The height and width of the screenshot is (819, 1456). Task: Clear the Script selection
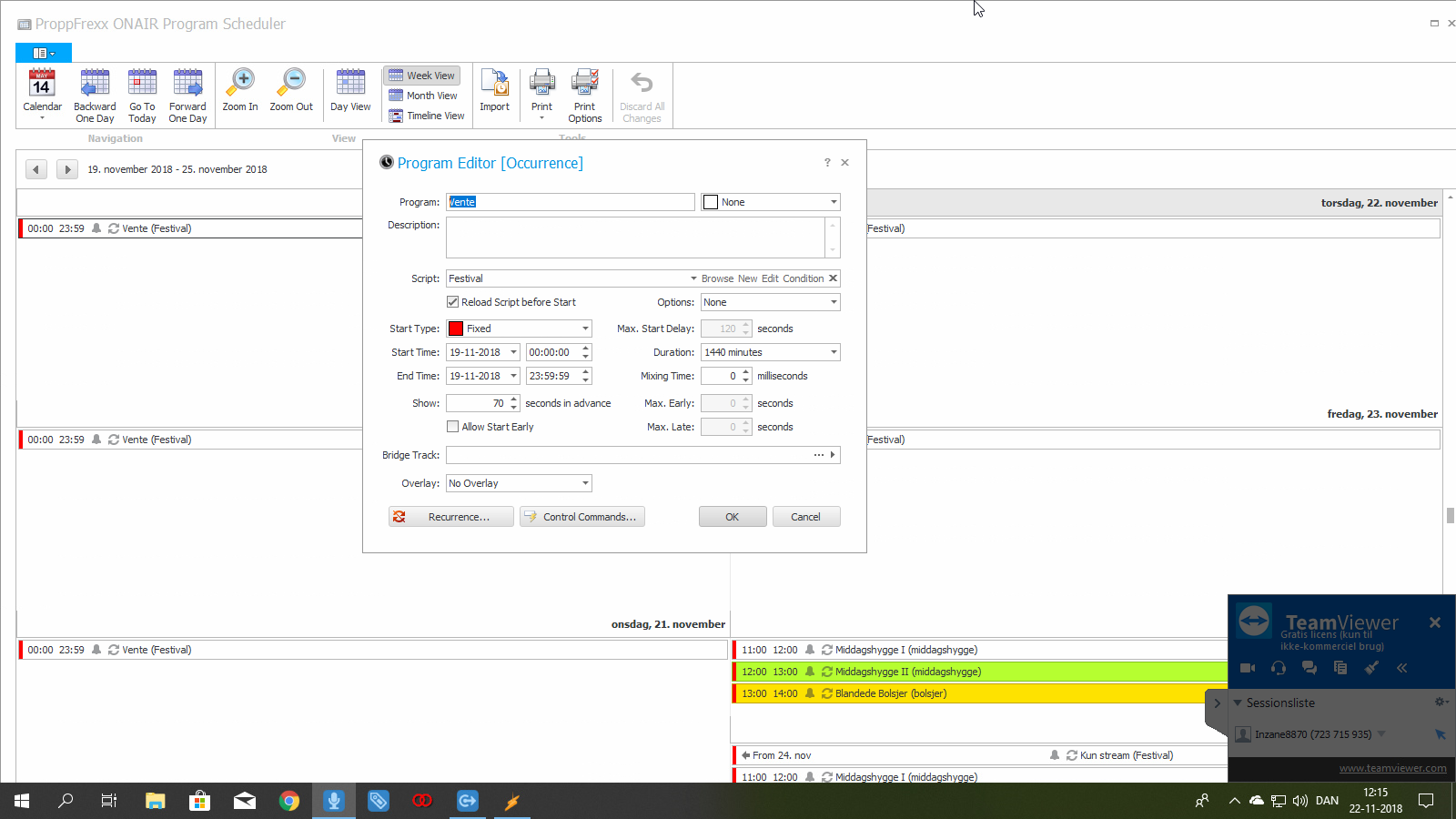(x=833, y=278)
